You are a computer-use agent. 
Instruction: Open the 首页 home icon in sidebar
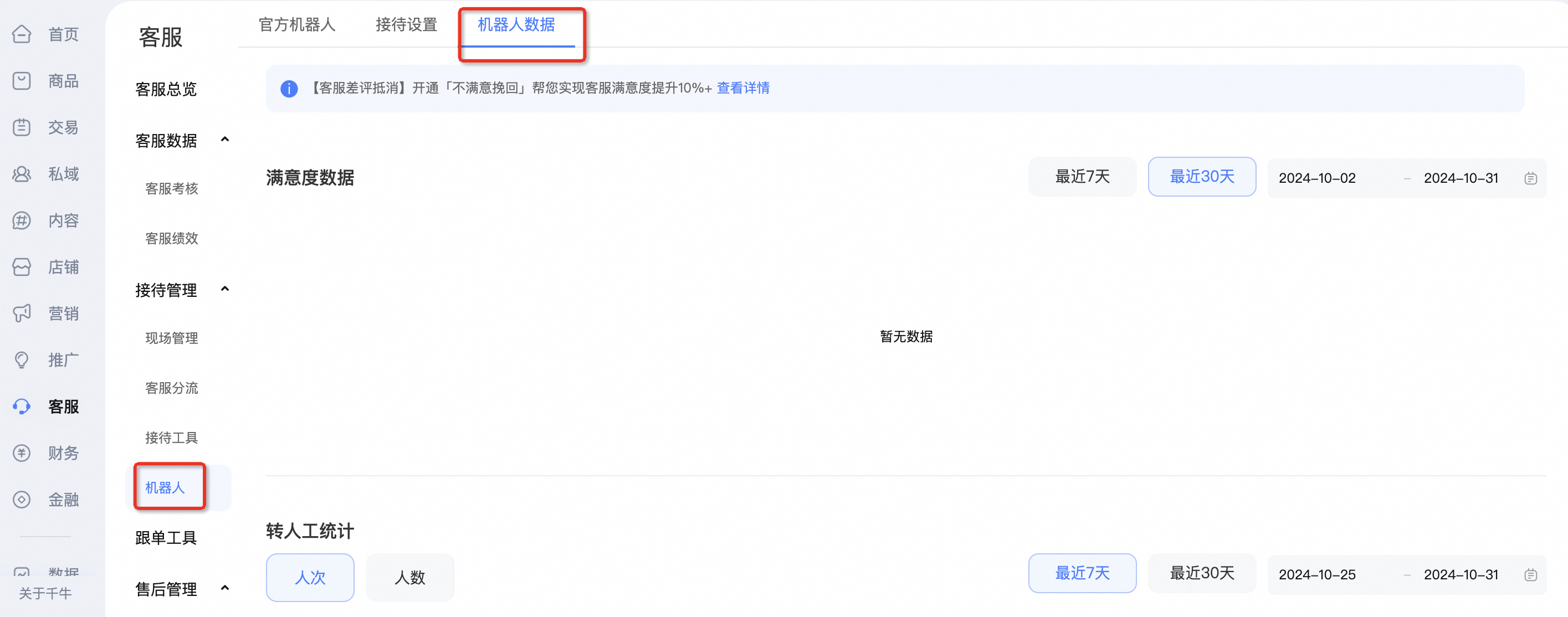click(x=21, y=34)
